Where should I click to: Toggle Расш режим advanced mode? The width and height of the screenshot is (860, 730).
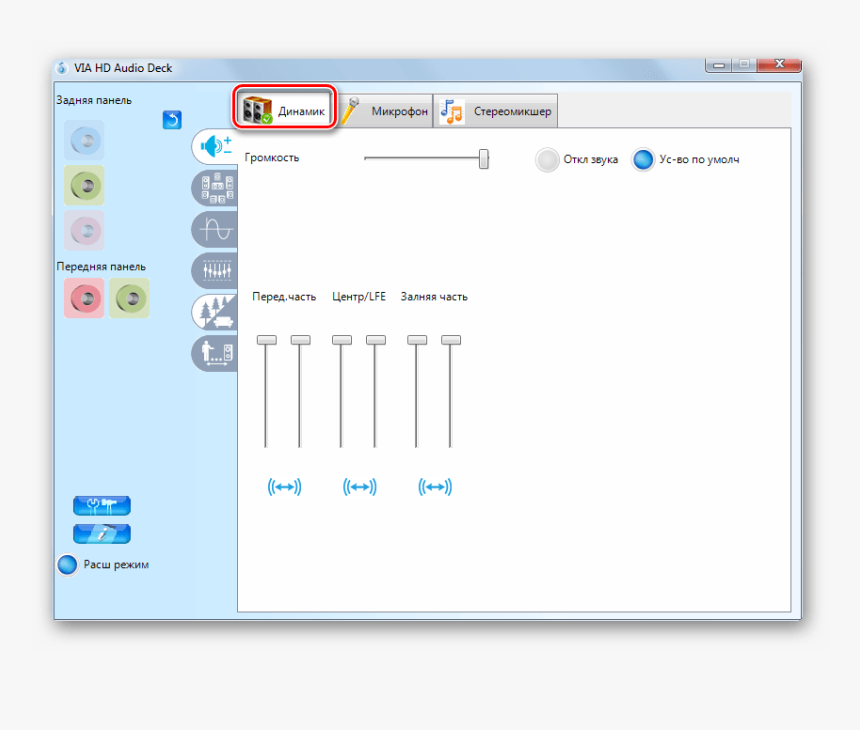(x=67, y=564)
